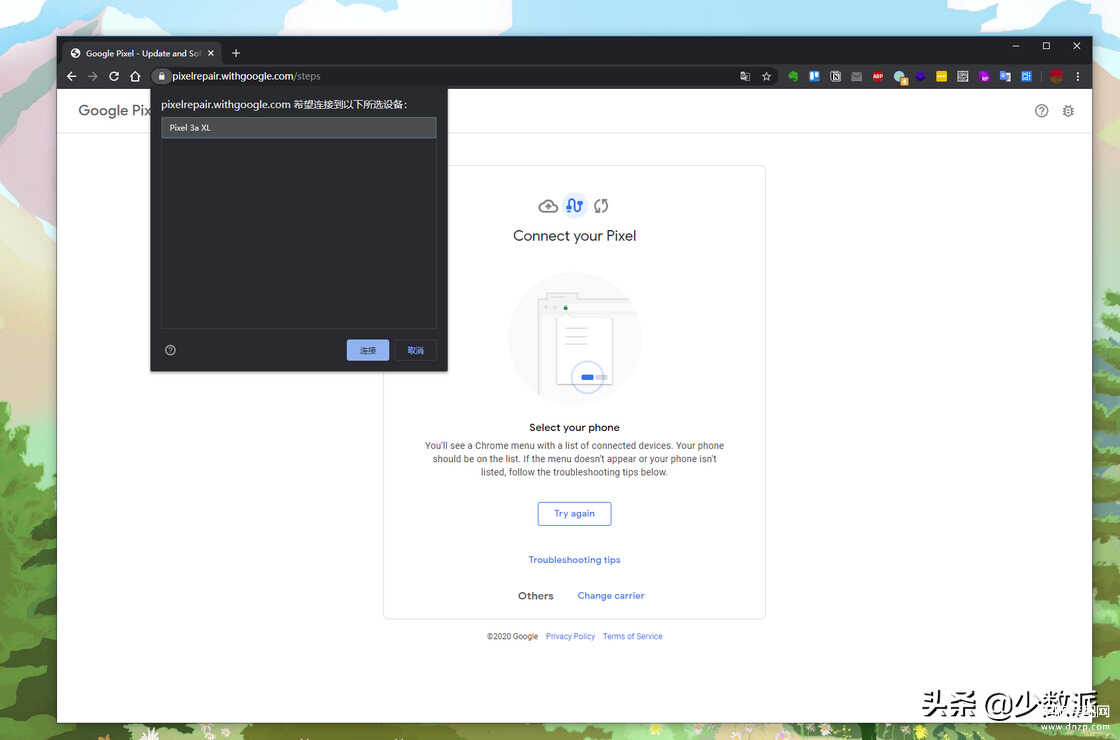Viewport: 1120px width, 740px height.
Task: Click the cloud upload step icon
Action: [x=548, y=206]
